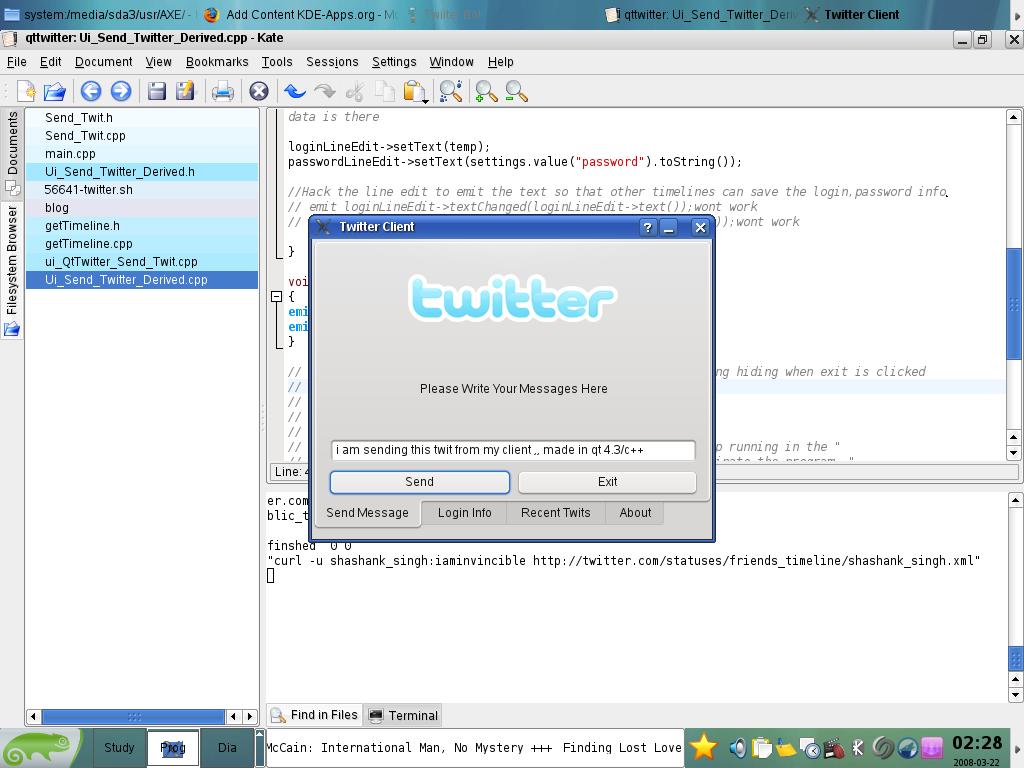Copy selection with the copy pages icon
Screen dimensions: 1024x768
click(385, 91)
